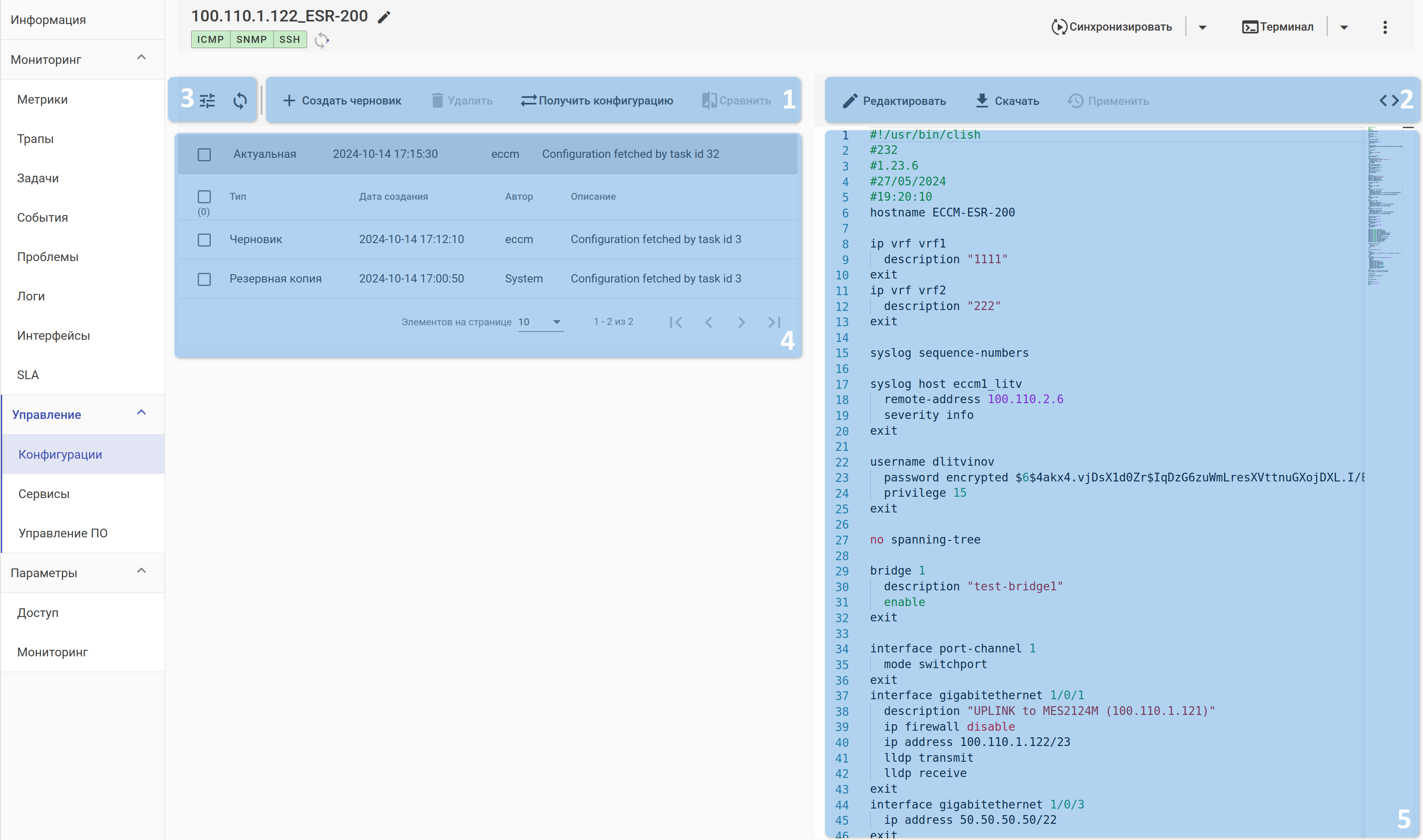This screenshot has width=1423, height=840.
Task: Check the Актуальная configuration checkbox
Action: [204, 154]
